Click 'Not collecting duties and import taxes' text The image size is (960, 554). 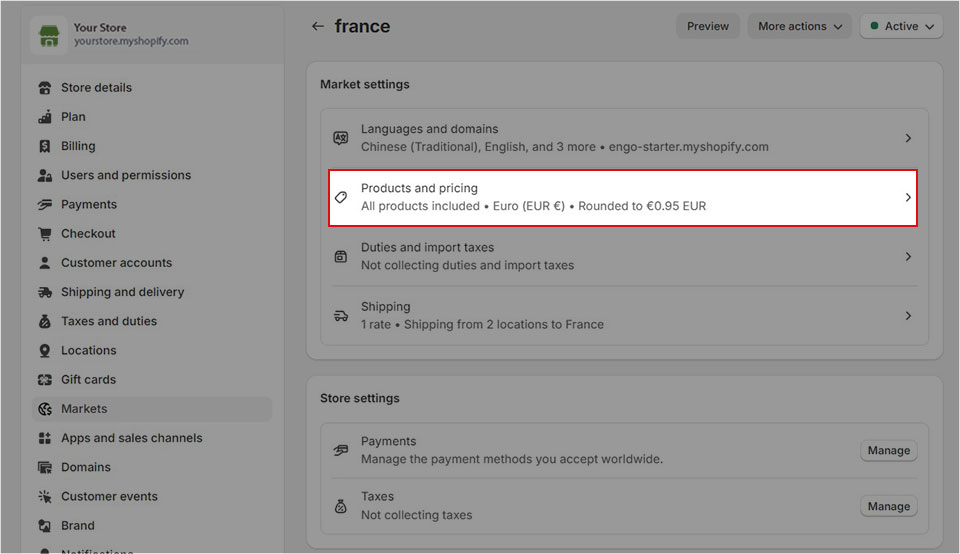[x=467, y=266]
